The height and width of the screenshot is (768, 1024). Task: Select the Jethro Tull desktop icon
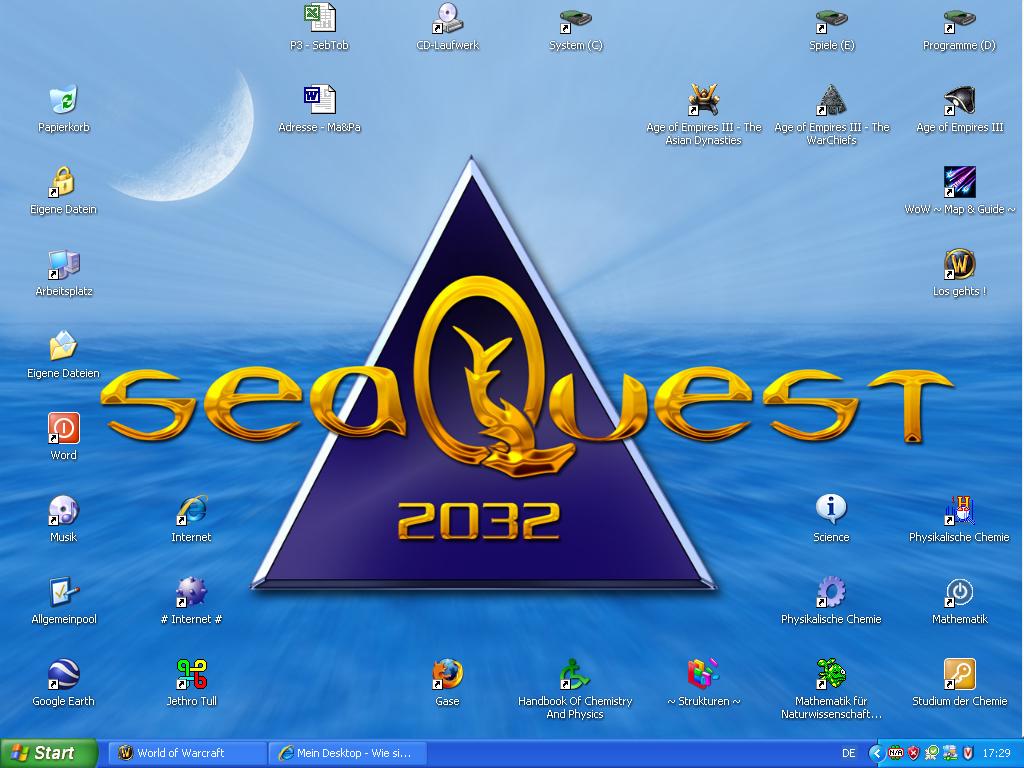click(x=191, y=675)
